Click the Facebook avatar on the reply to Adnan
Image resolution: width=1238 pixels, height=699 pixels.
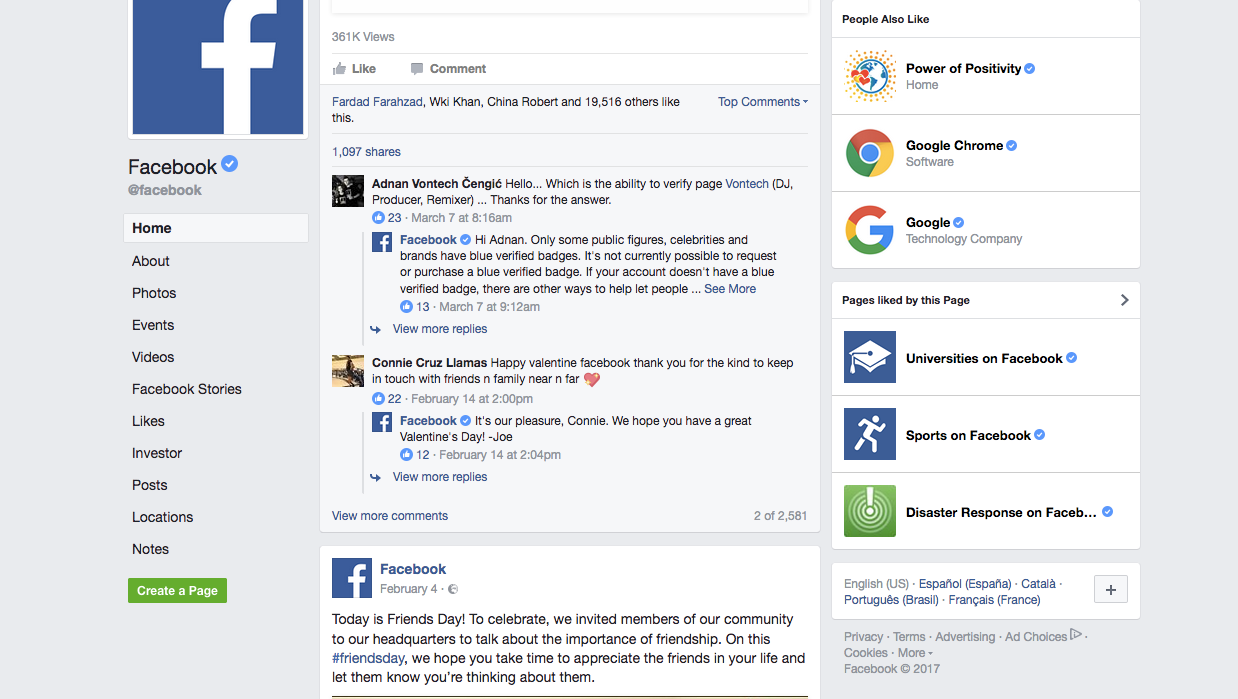[x=382, y=242]
